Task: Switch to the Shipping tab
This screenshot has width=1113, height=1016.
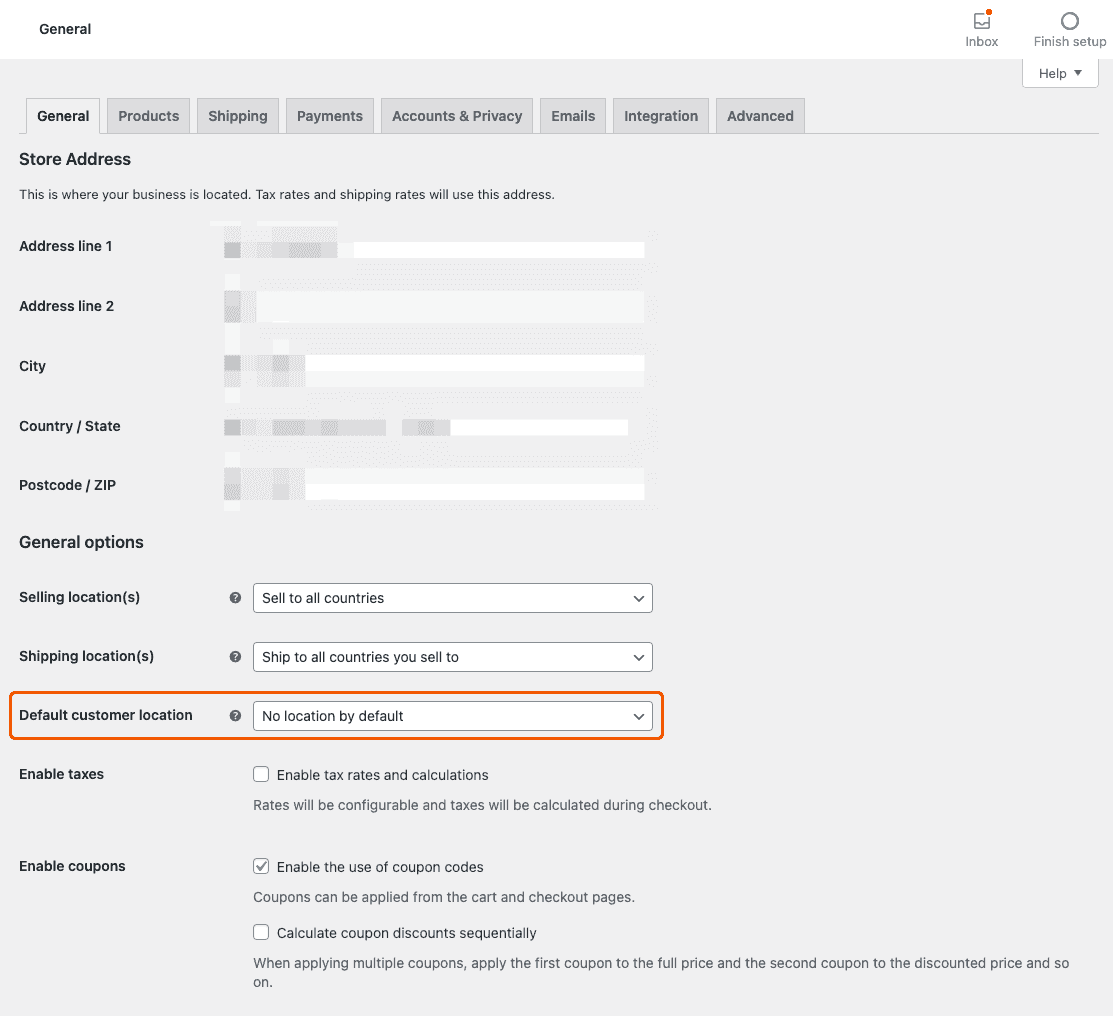Action: pyautogui.click(x=237, y=115)
